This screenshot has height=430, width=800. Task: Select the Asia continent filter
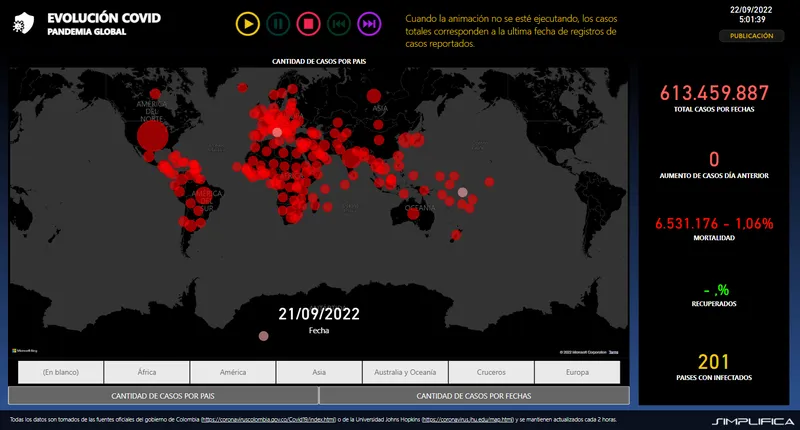pyautogui.click(x=319, y=372)
